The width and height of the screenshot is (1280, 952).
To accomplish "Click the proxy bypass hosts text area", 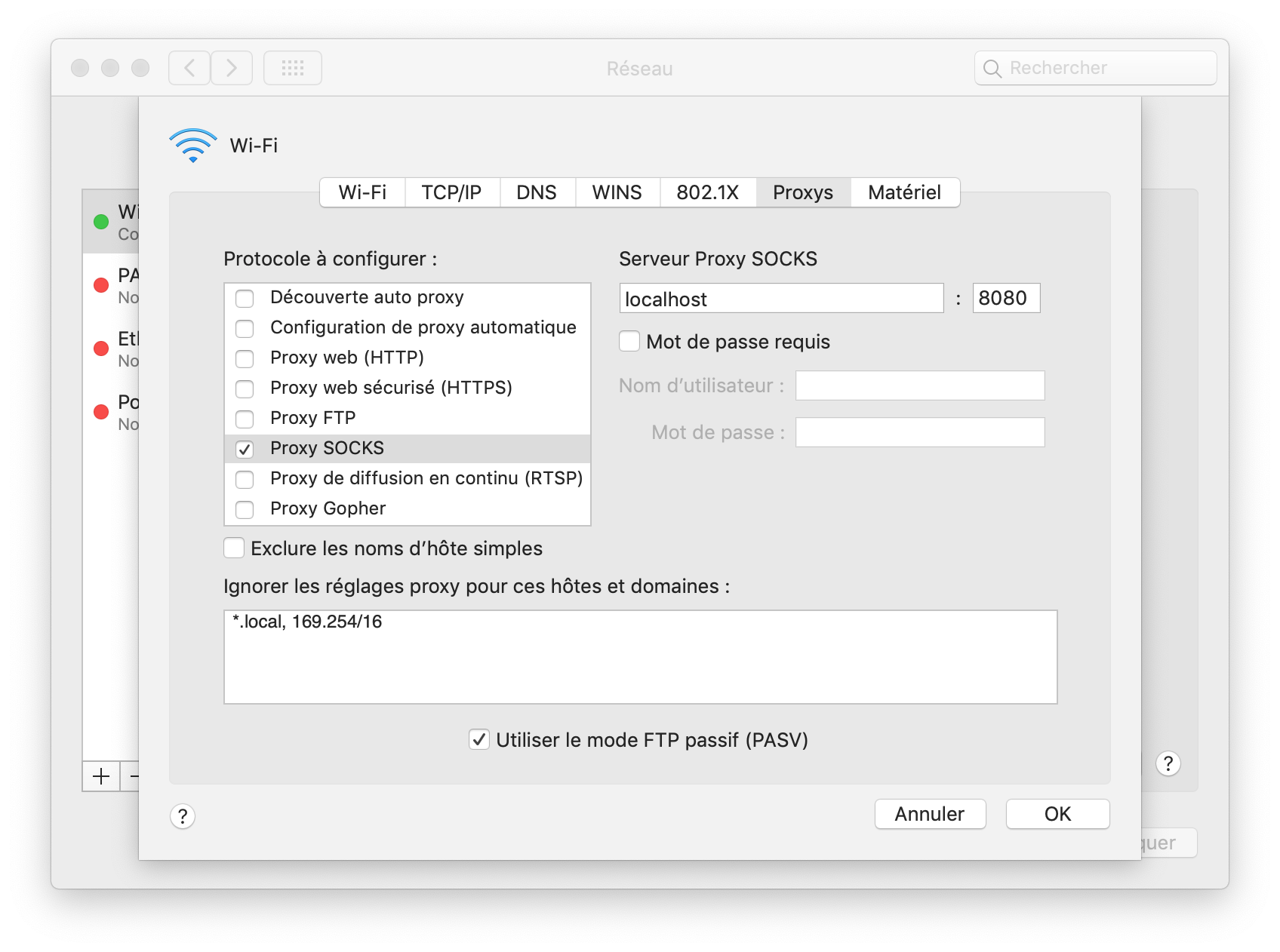I will coord(641,657).
